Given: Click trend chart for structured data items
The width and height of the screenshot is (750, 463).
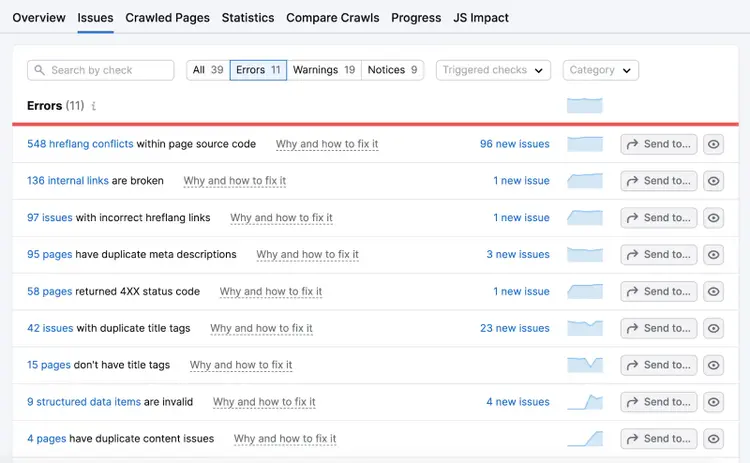Looking at the screenshot, I should [x=585, y=402].
